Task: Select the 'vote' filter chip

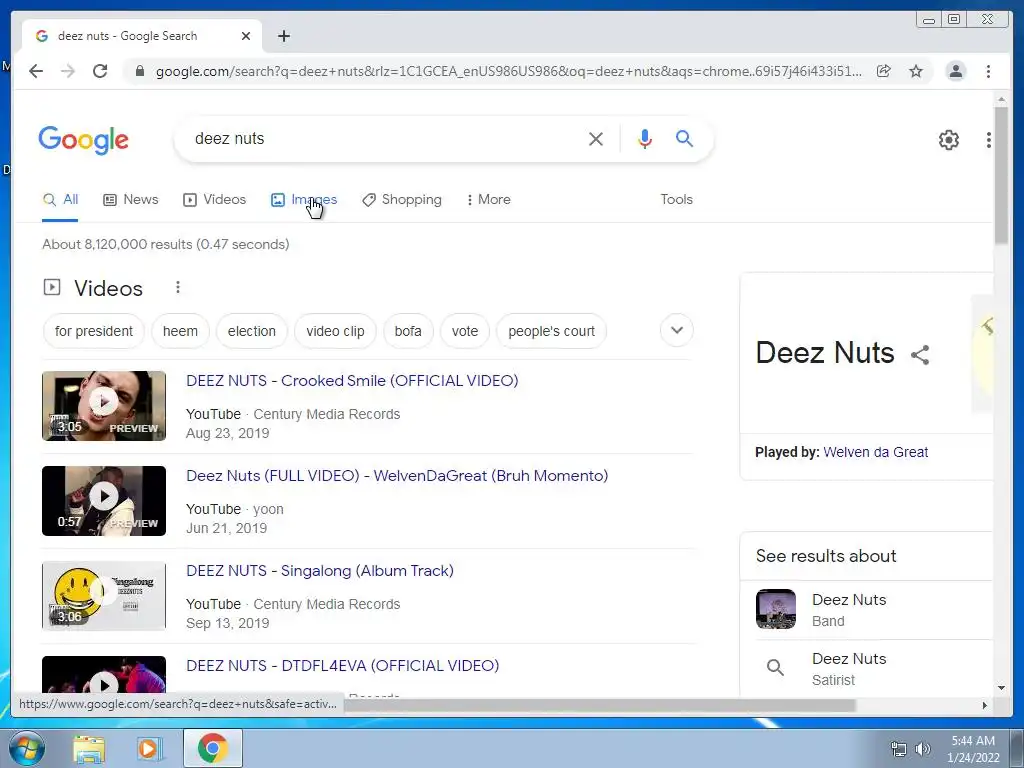Action: click(x=465, y=331)
